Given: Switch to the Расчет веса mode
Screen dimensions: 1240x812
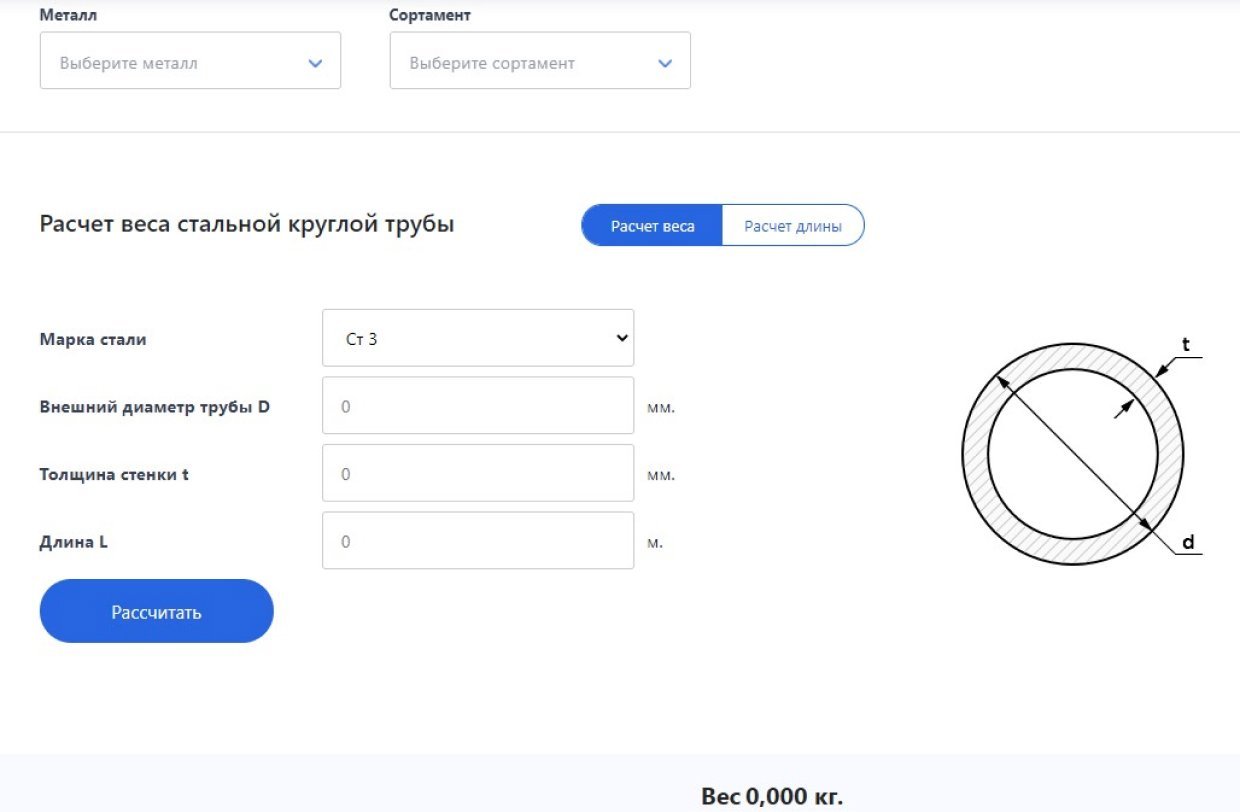Looking at the screenshot, I should (x=652, y=226).
